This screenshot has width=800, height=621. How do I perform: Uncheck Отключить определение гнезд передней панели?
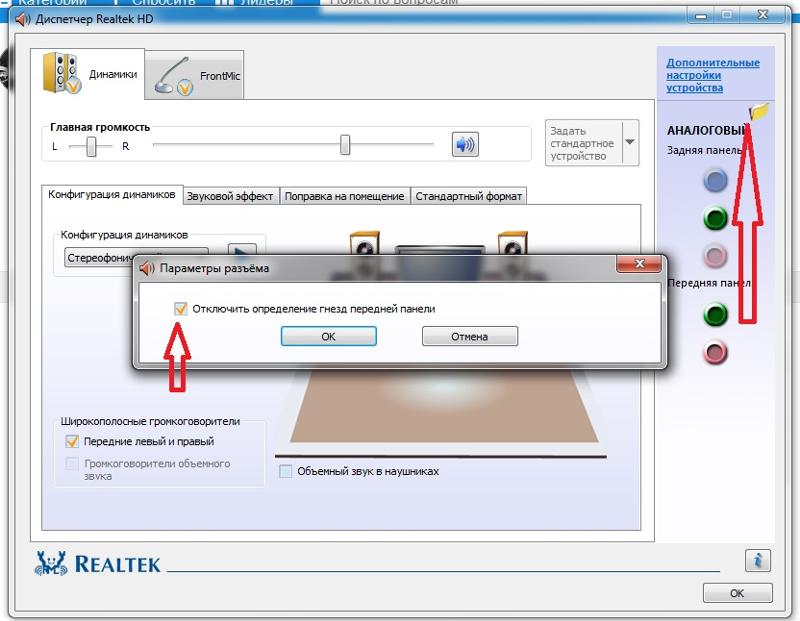181,309
